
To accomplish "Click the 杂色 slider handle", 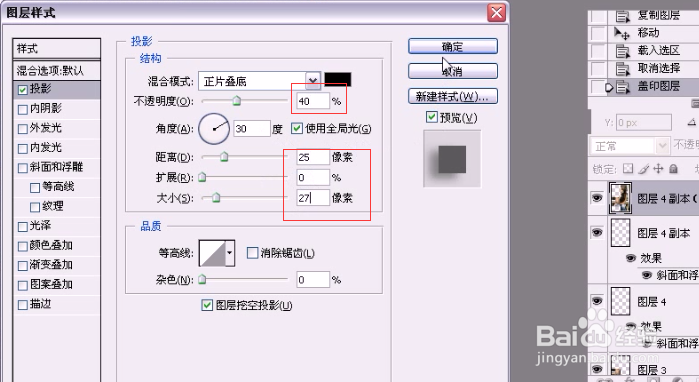I will [202, 279].
